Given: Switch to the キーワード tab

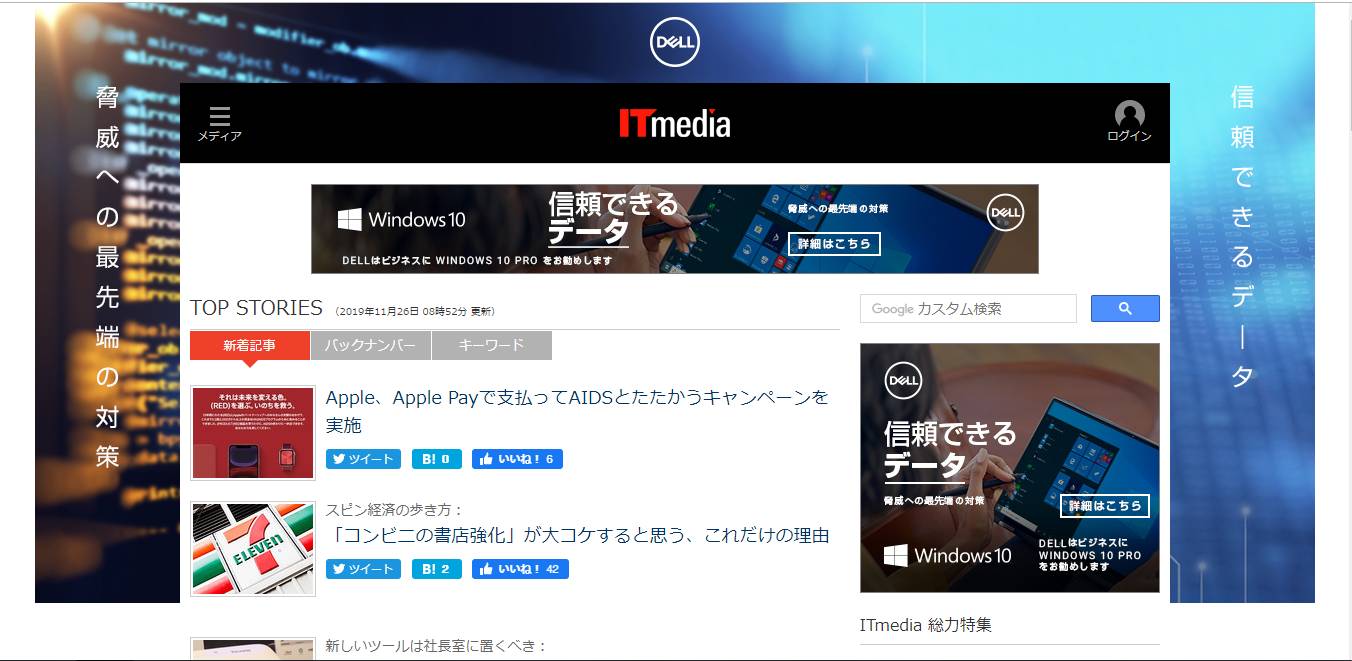Looking at the screenshot, I should (491, 345).
